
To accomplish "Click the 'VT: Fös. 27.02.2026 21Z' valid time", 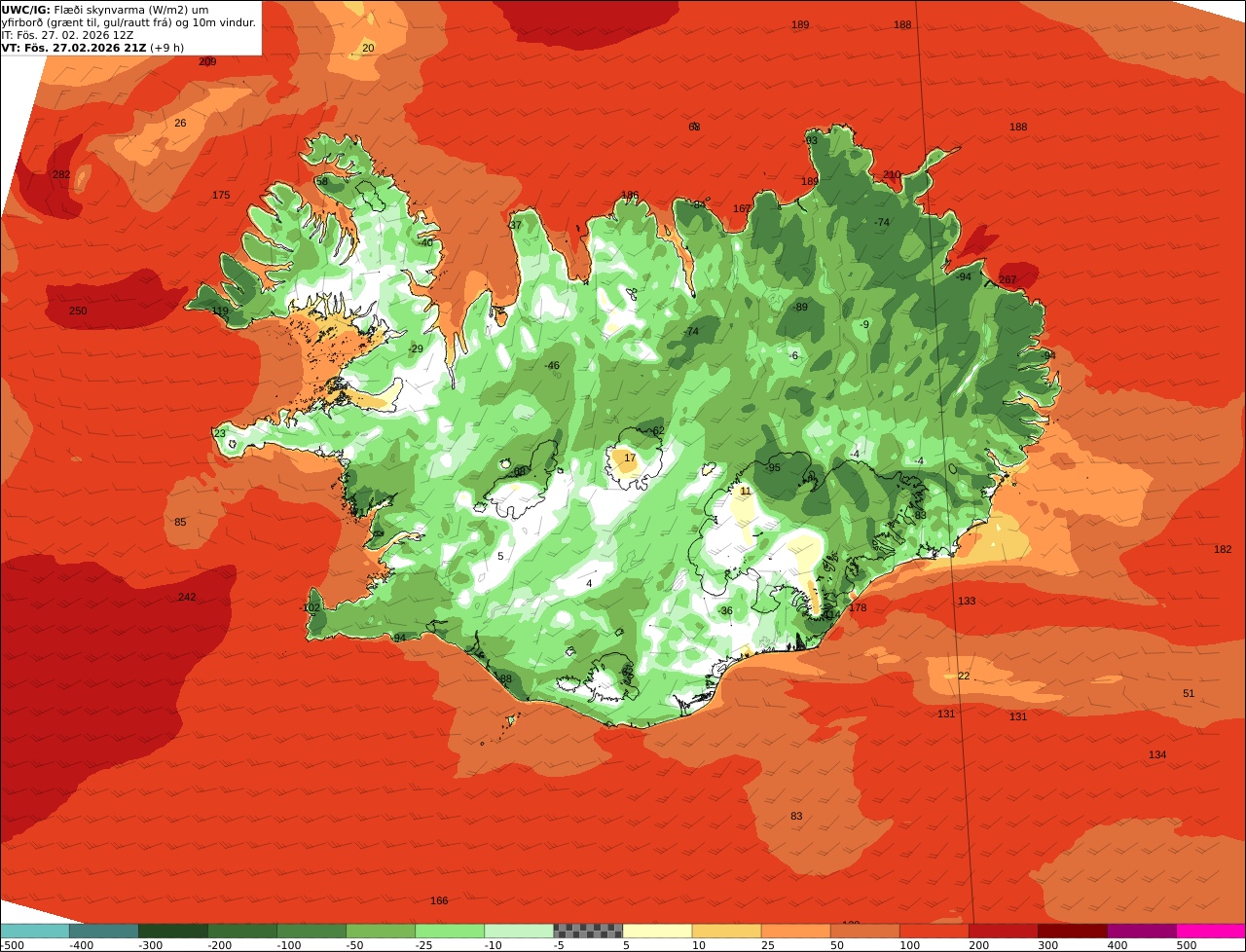I will (74, 48).
